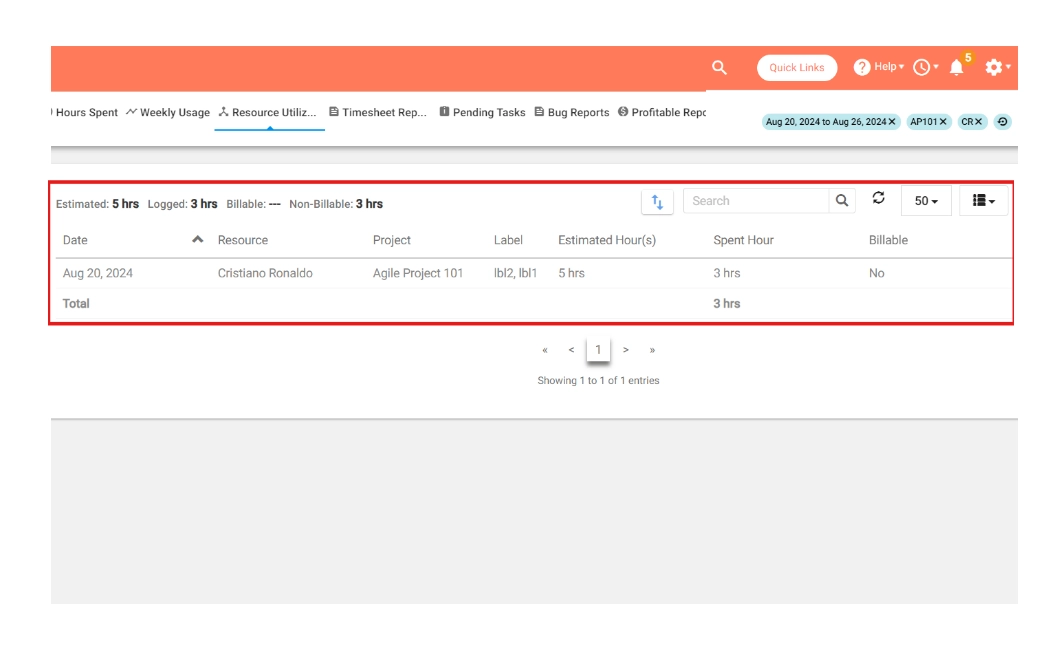Remove the date range filter chip
1064x646 pixels.
point(892,122)
